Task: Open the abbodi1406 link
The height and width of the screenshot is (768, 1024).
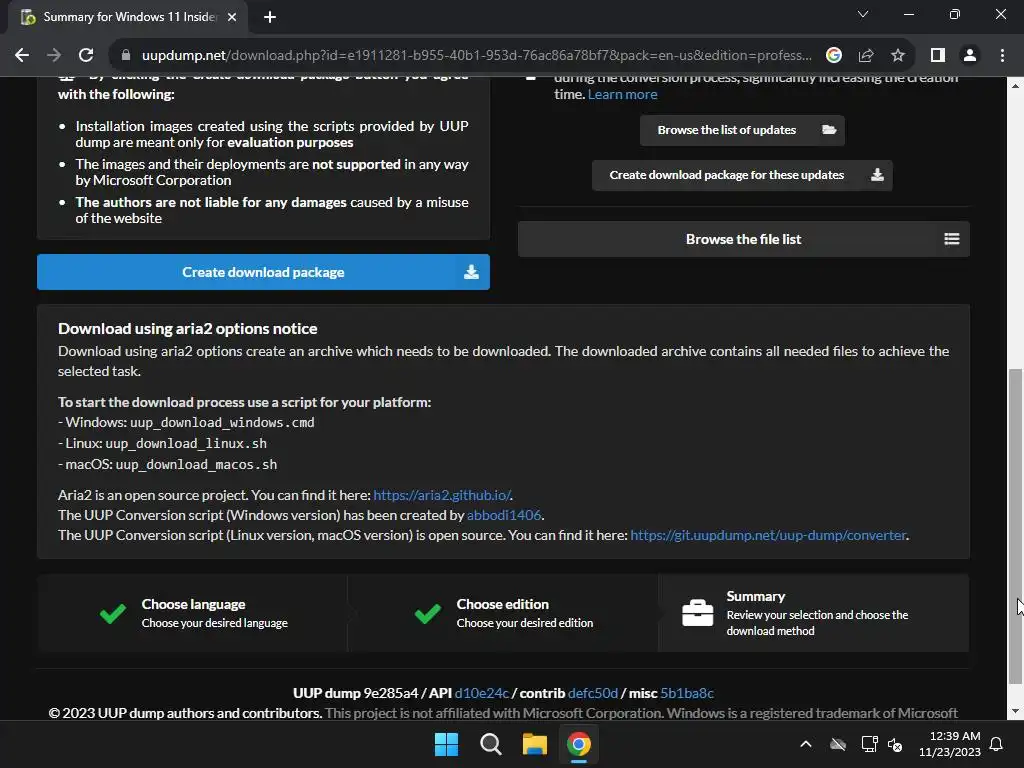Action: 504,515
